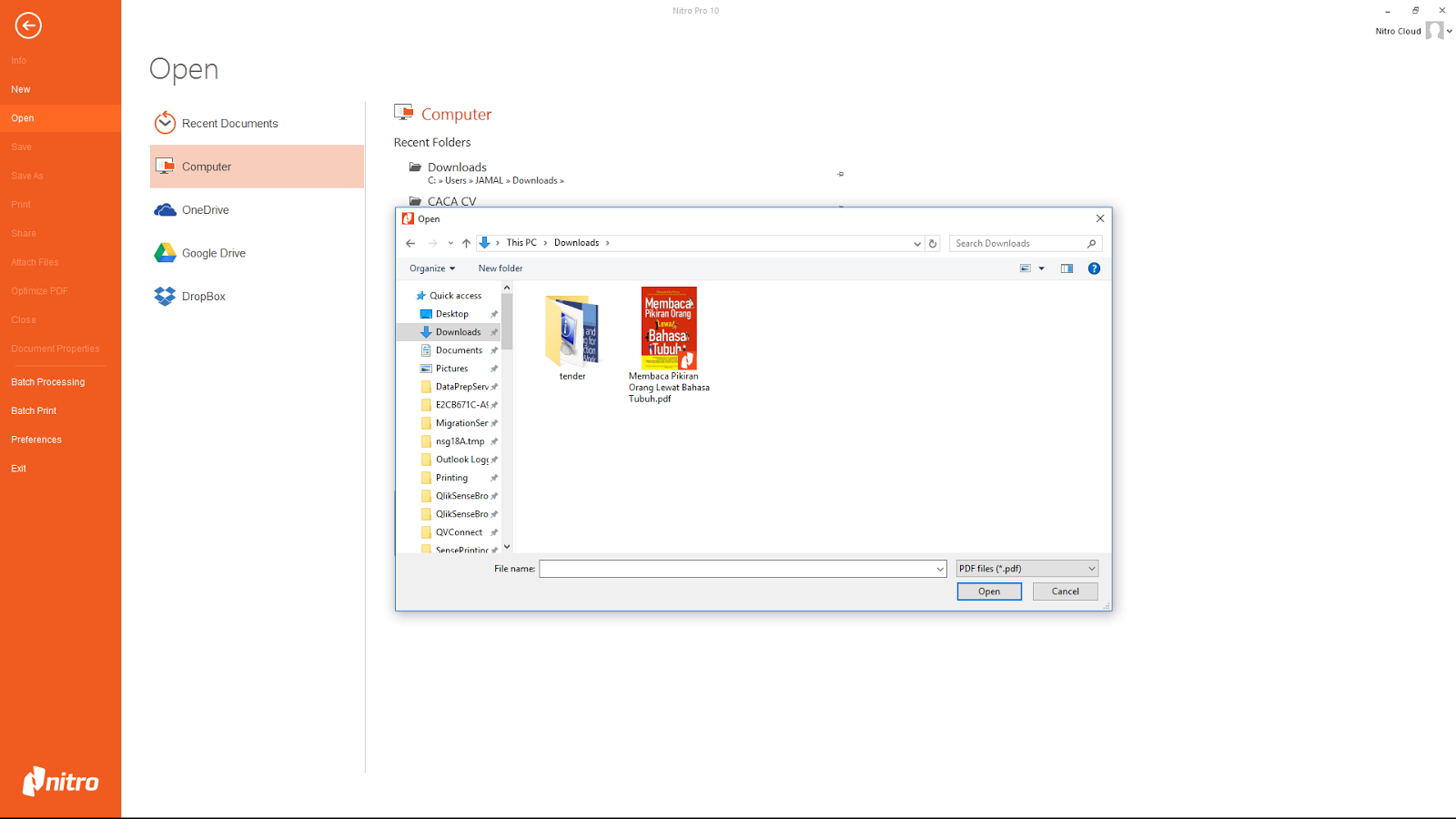Select Desktop in navigation tree
This screenshot has height=819, width=1456.
451,314
